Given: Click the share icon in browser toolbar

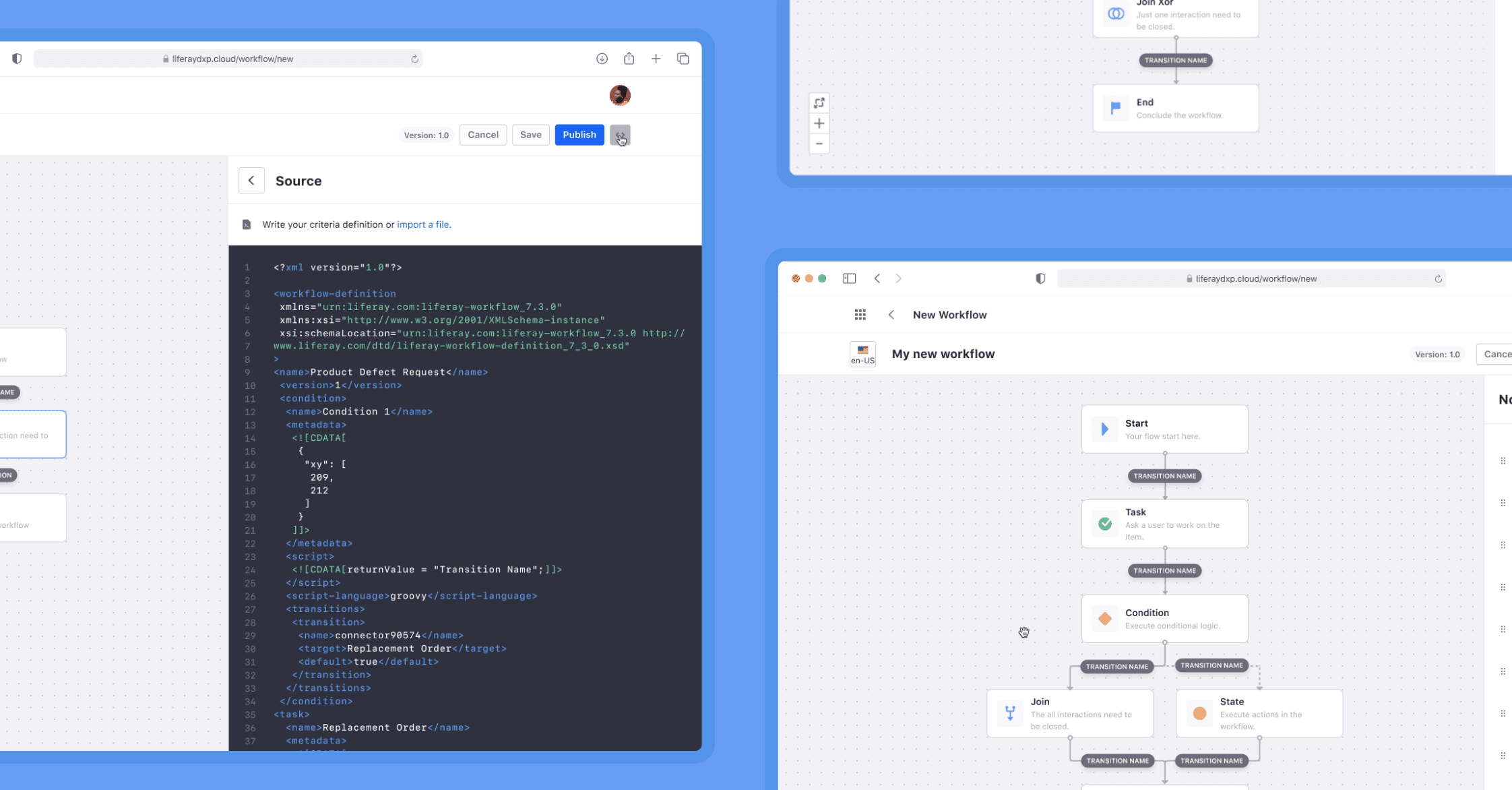Looking at the screenshot, I should pyautogui.click(x=629, y=59).
